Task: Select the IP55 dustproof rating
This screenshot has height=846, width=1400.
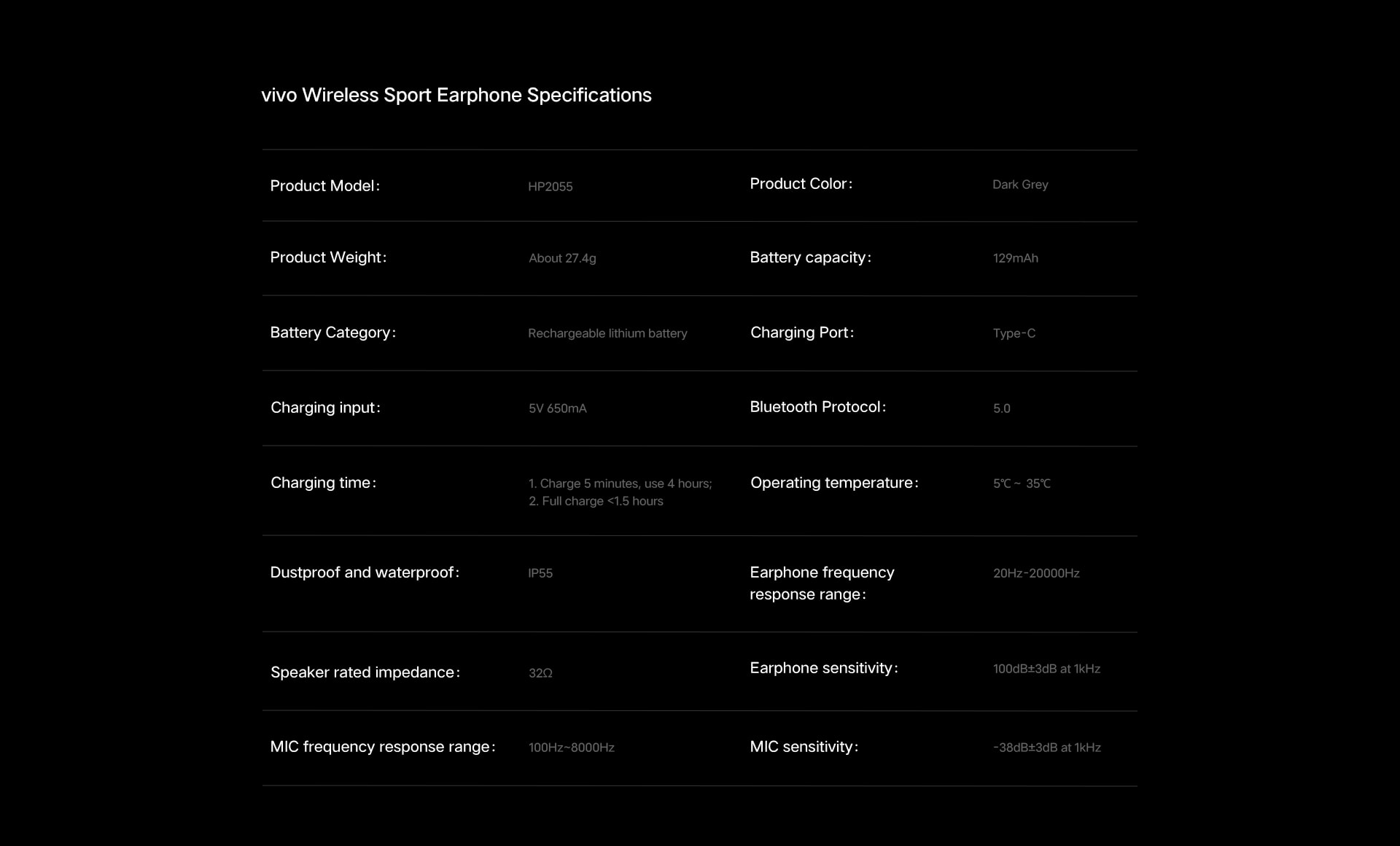Action: pyautogui.click(x=540, y=573)
